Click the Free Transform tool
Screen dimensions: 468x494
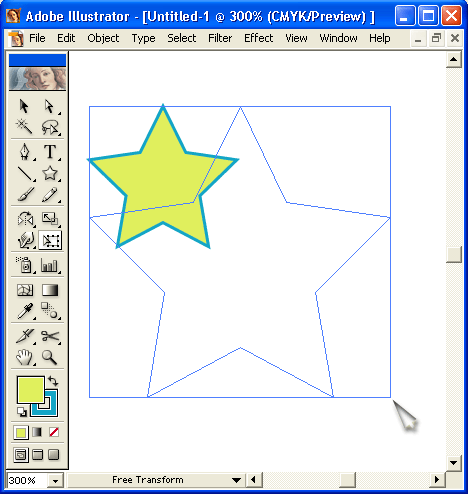click(x=50, y=240)
